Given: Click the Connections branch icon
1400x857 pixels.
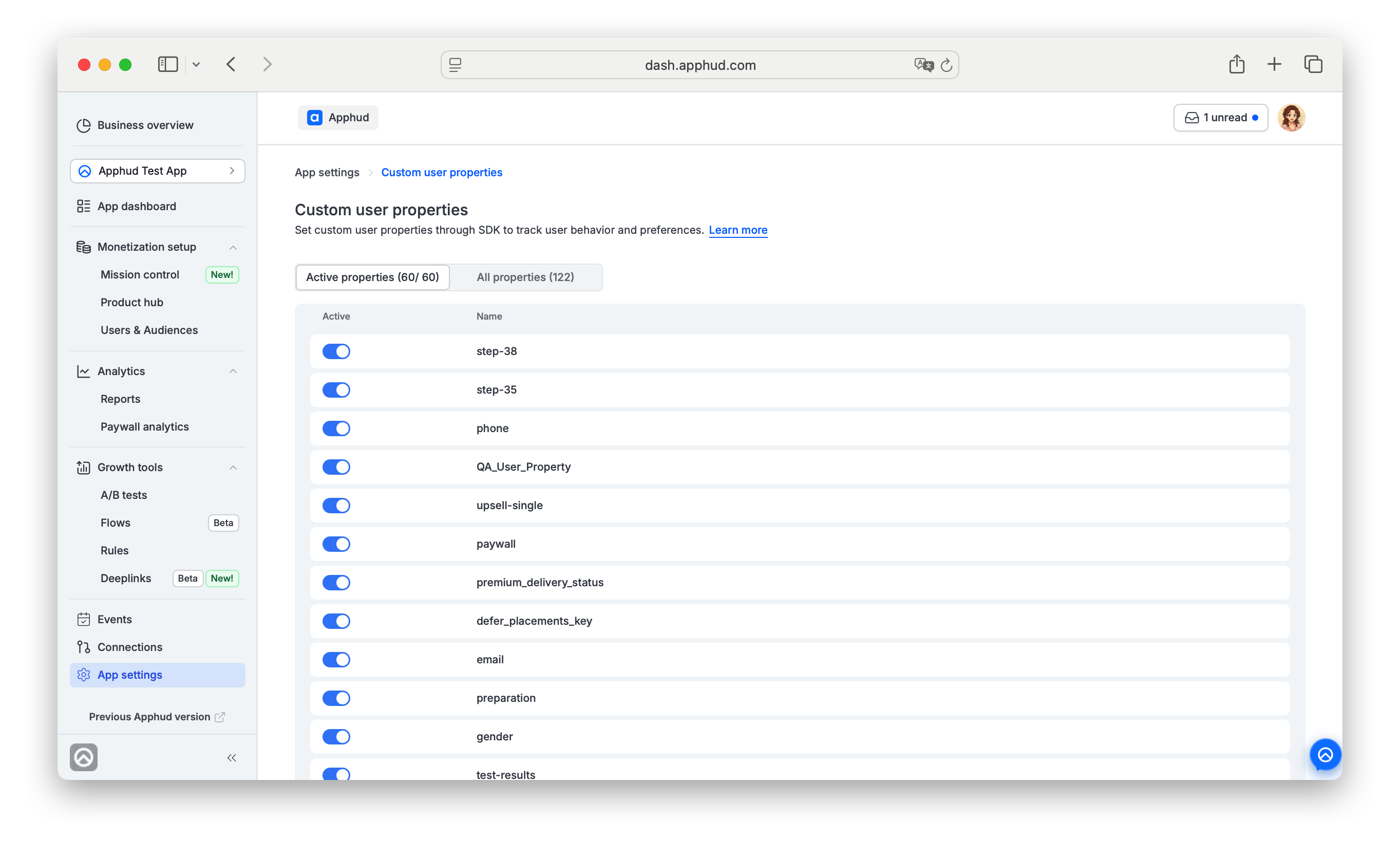Looking at the screenshot, I should [84, 647].
